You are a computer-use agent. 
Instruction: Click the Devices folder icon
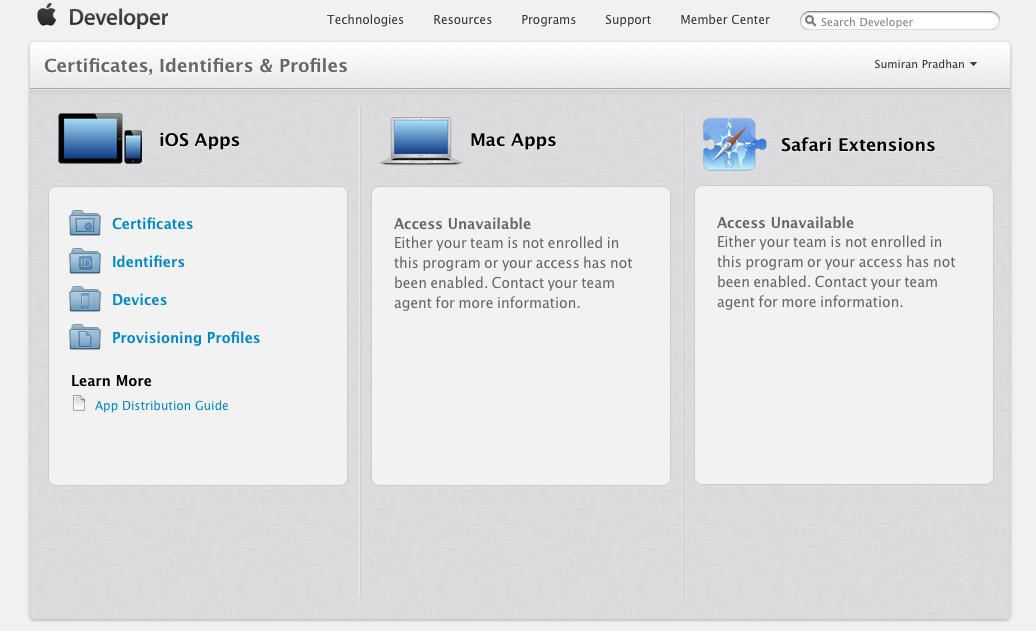(x=85, y=300)
